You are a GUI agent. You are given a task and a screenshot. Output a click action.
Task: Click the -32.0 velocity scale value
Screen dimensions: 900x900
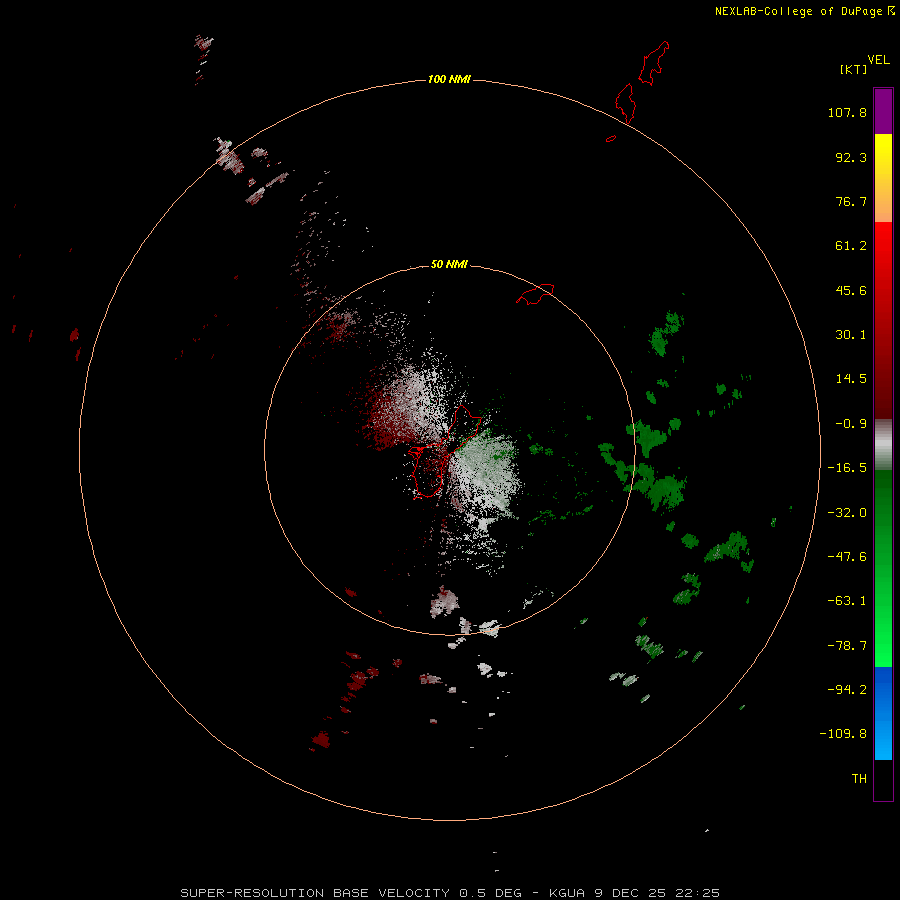(x=847, y=513)
